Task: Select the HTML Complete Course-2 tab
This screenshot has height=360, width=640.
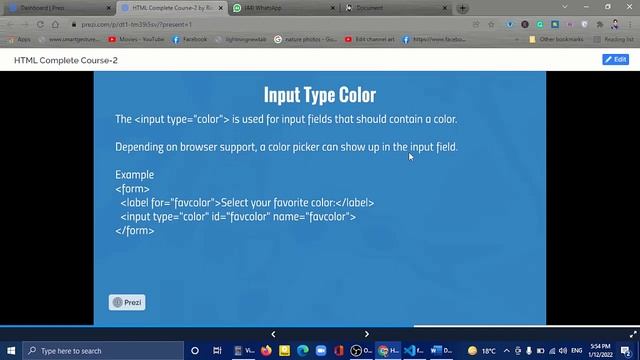Action: tap(171, 8)
